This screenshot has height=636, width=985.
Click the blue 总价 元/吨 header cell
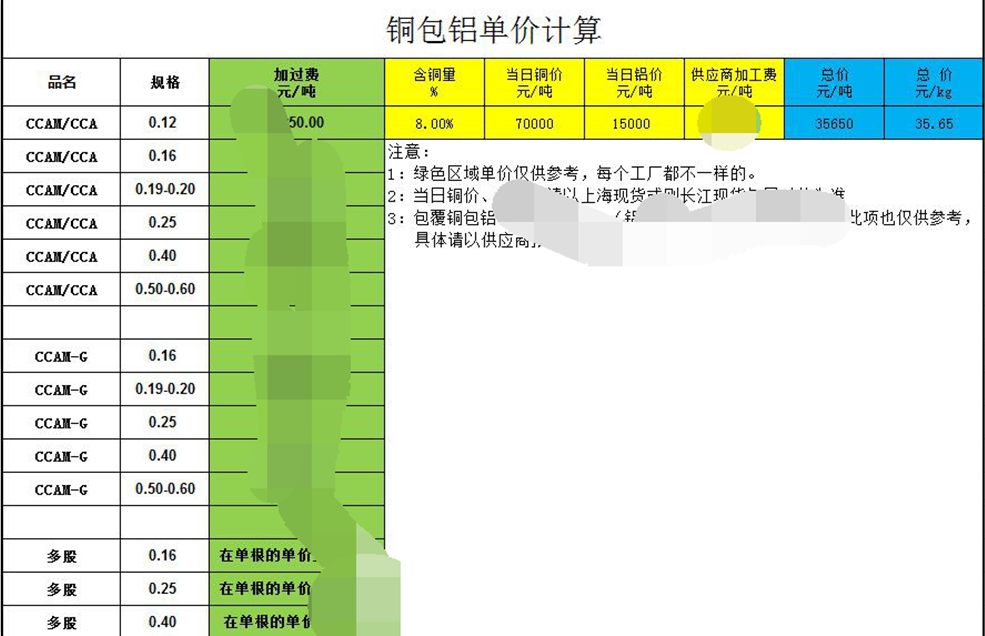834,82
